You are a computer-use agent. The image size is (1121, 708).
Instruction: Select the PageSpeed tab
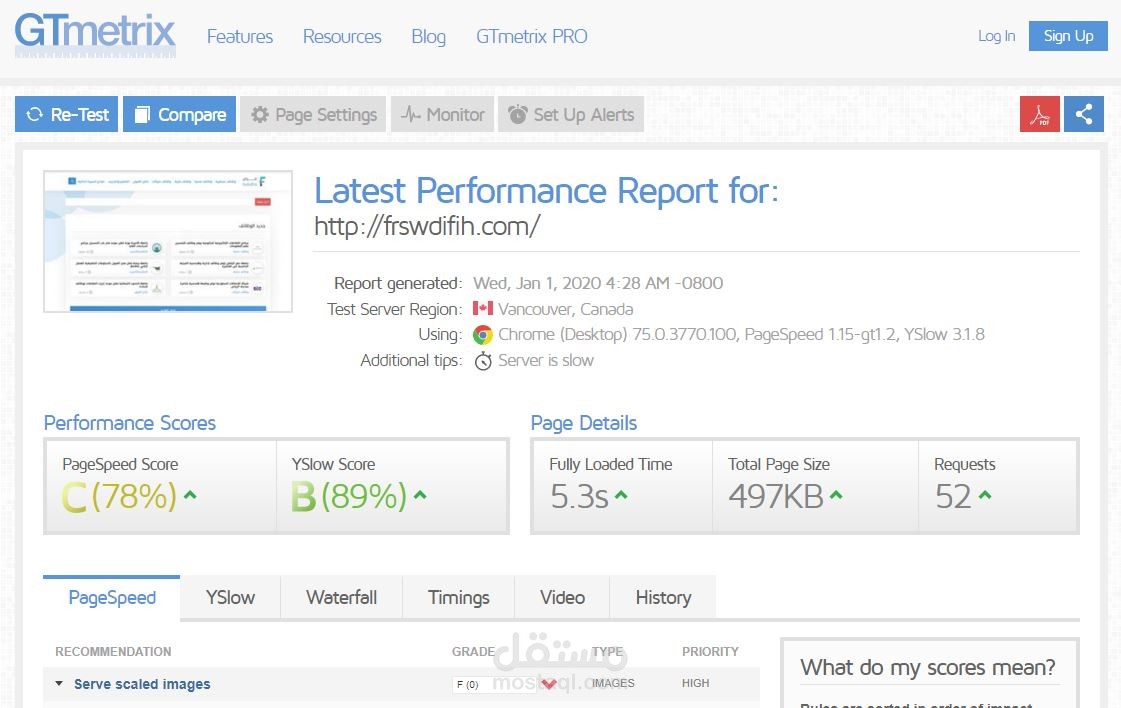pos(112,597)
